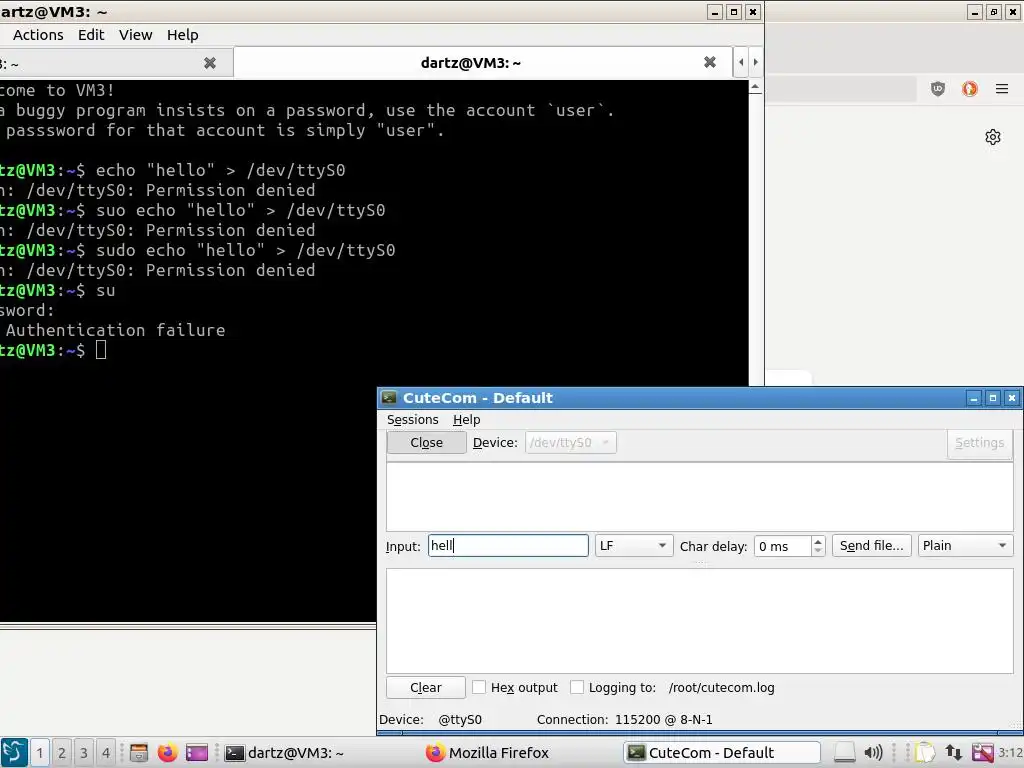The height and width of the screenshot is (768, 1024).
Task: Toggle Hex output checkbox
Action: tap(479, 687)
